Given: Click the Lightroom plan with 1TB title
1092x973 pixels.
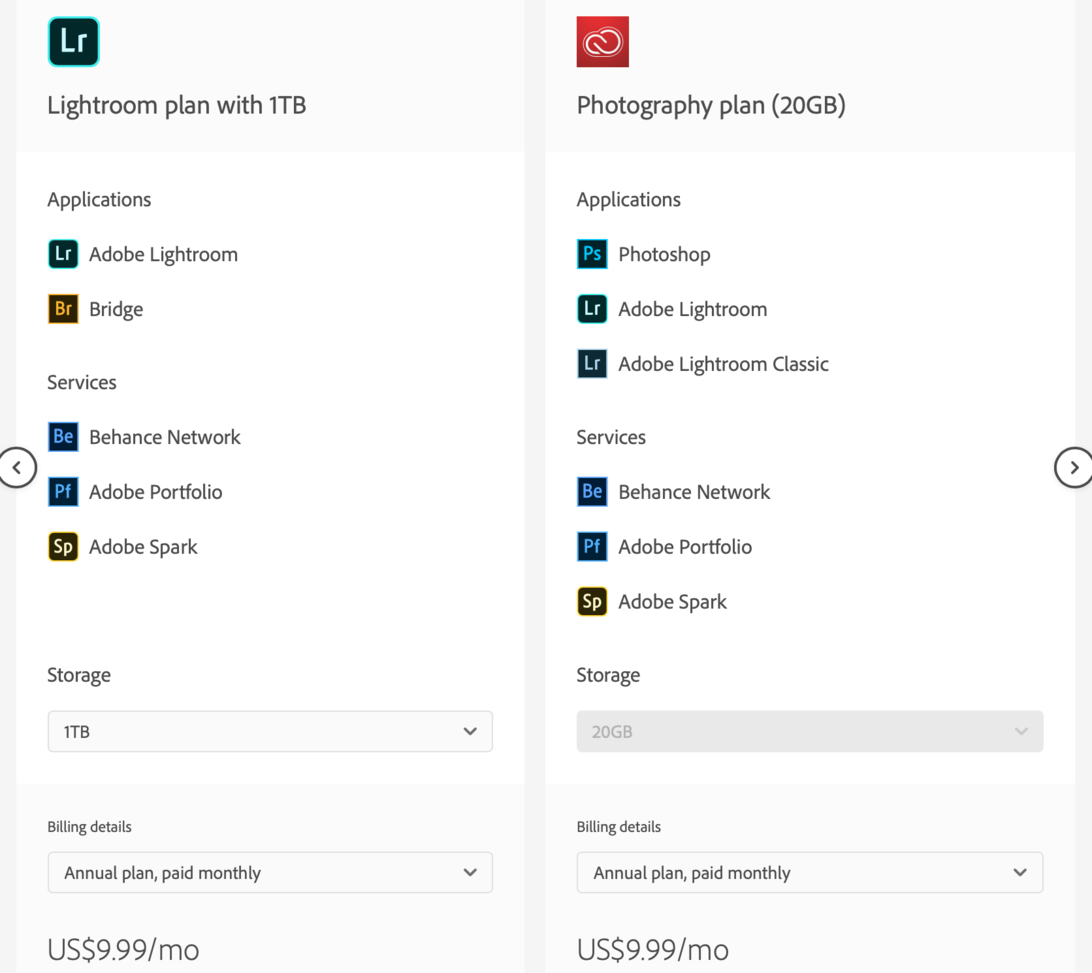Looking at the screenshot, I should click(x=177, y=105).
